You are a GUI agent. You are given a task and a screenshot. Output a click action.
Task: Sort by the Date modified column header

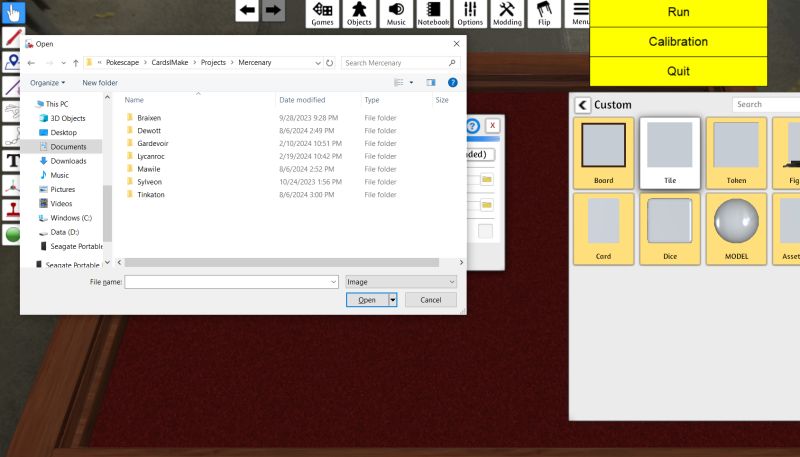click(x=302, y=100)
